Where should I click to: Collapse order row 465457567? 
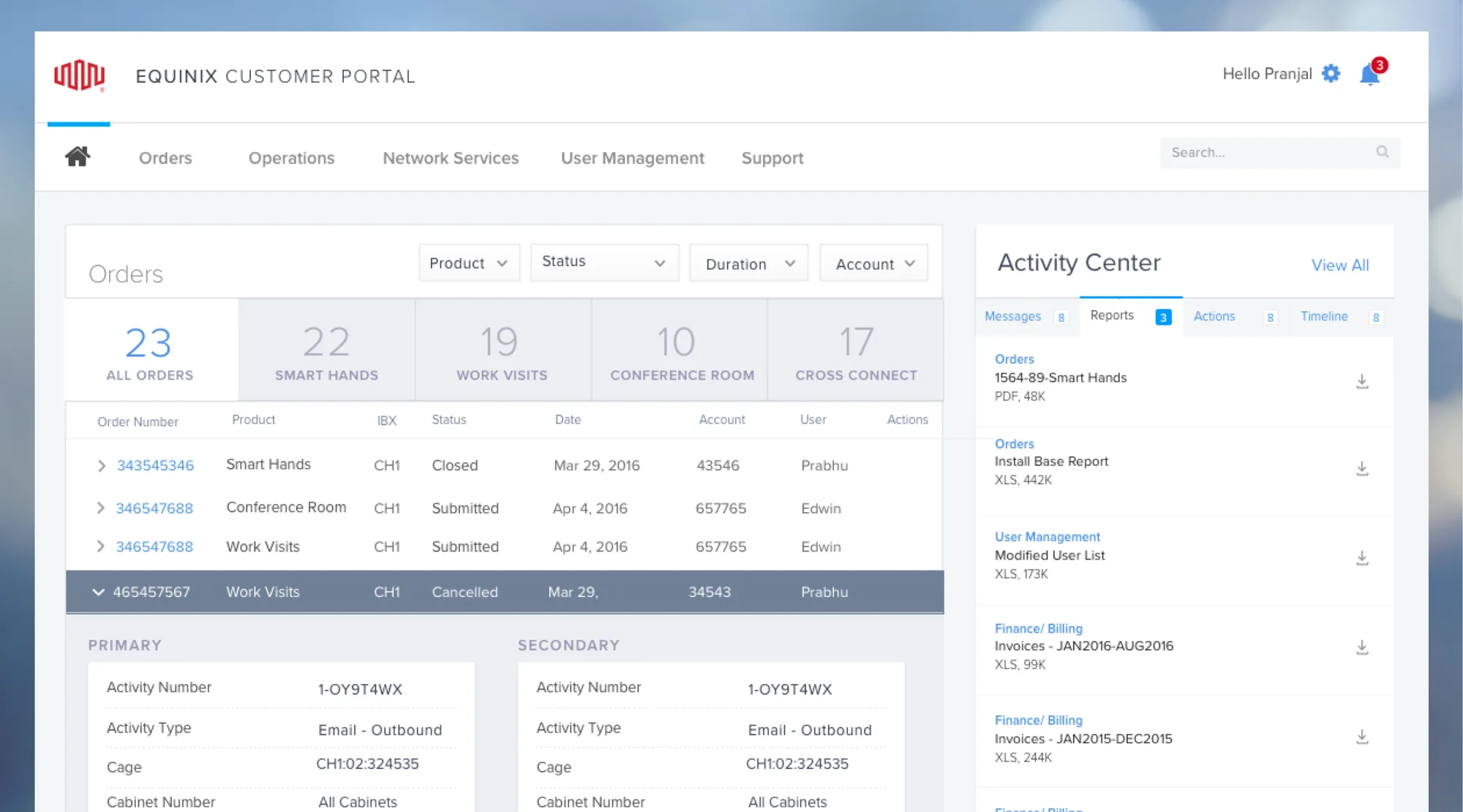click(x=98, y=592)
